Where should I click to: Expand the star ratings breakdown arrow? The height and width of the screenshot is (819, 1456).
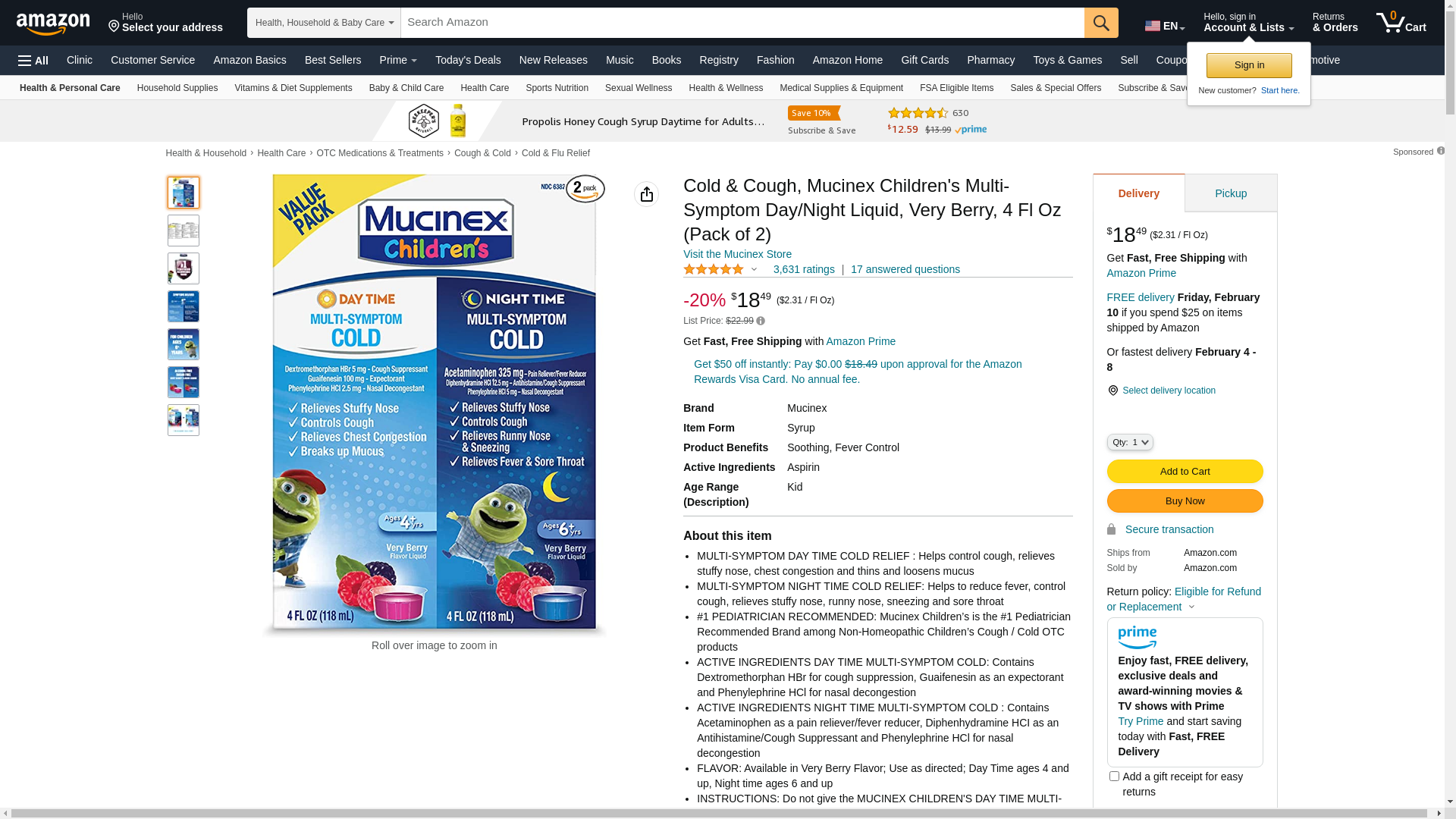tap(754, 269)
